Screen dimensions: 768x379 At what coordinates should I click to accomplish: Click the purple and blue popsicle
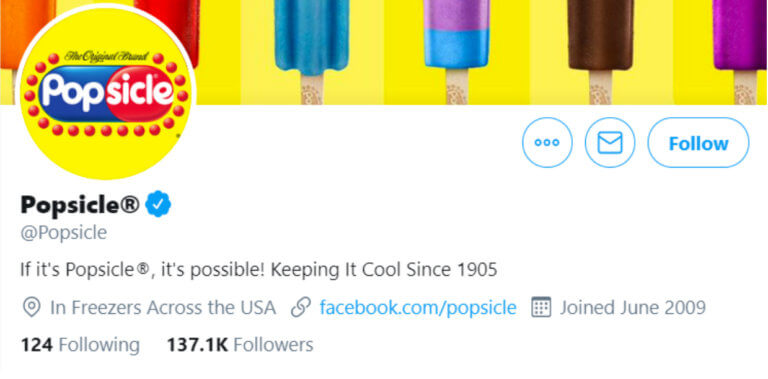(x=456, y=49)
